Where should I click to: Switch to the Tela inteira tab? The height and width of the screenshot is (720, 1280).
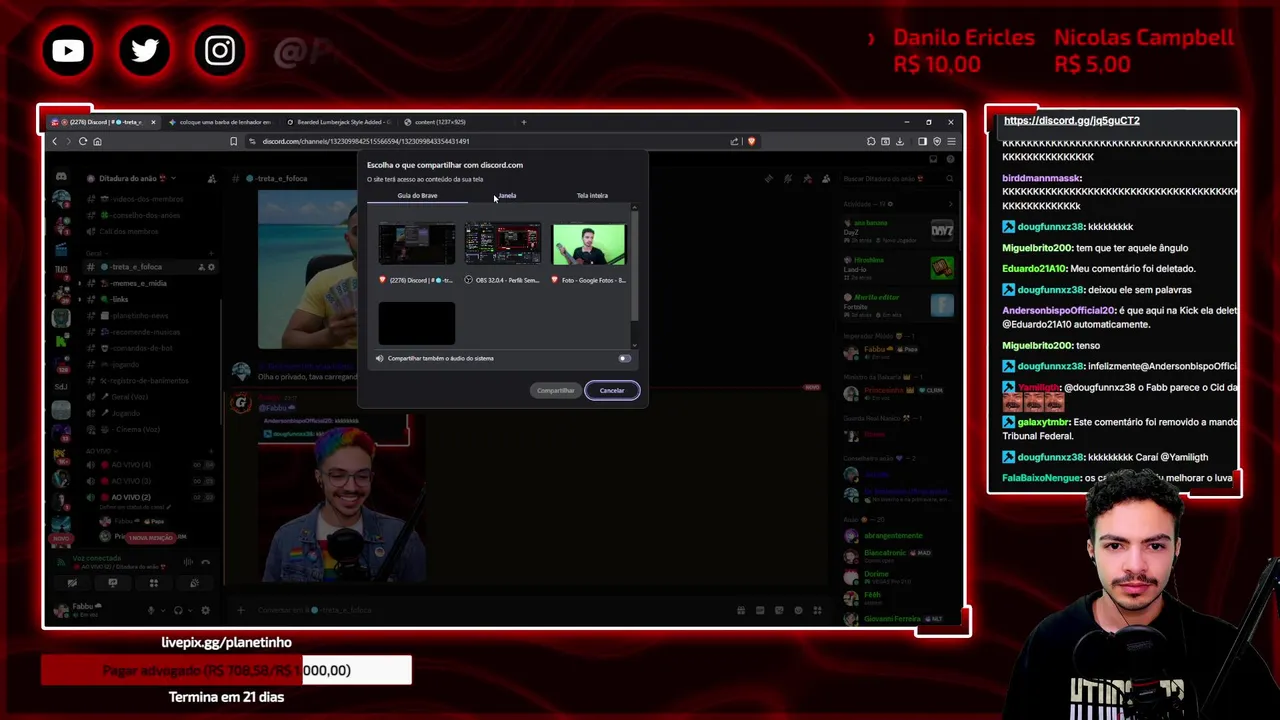(x=592, y=196)
